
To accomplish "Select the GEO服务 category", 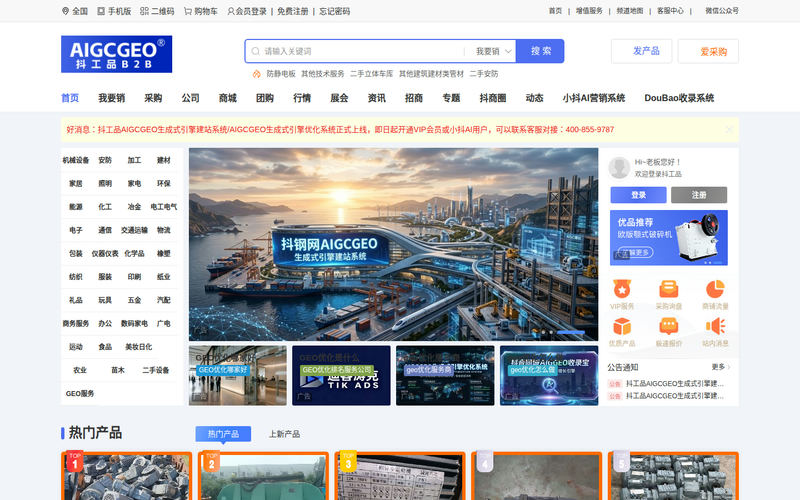I will coord(80,393).
